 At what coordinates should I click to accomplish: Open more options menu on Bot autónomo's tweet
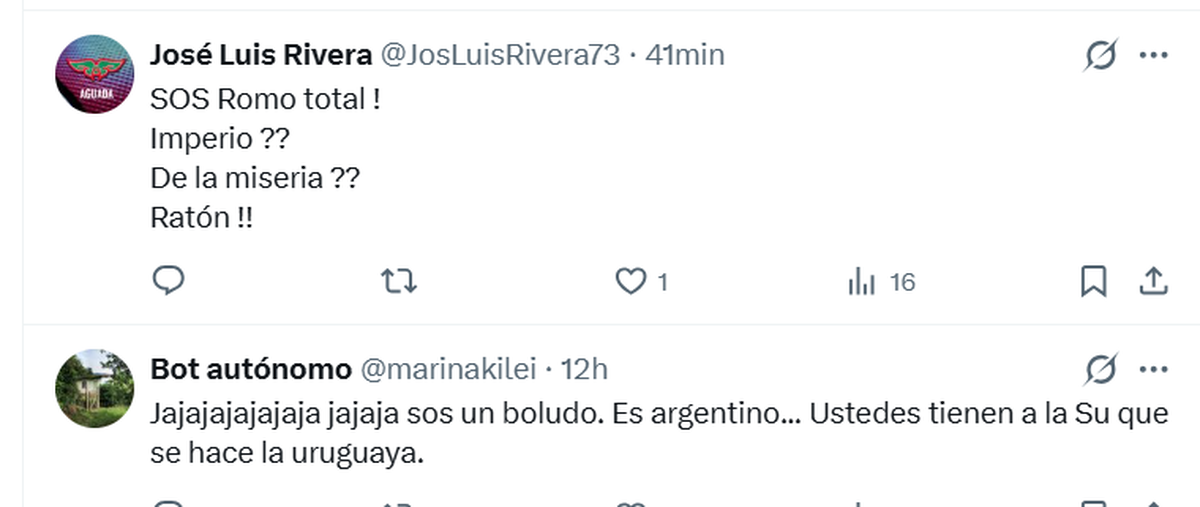(1153, 370)
